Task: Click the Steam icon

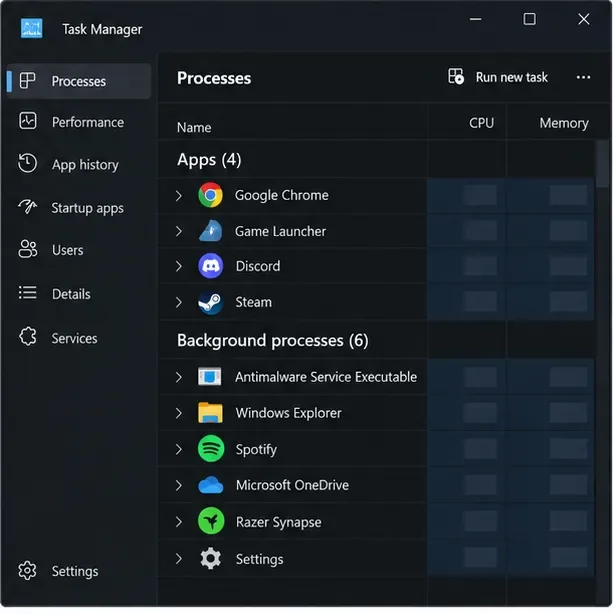Action: point(210,302)
